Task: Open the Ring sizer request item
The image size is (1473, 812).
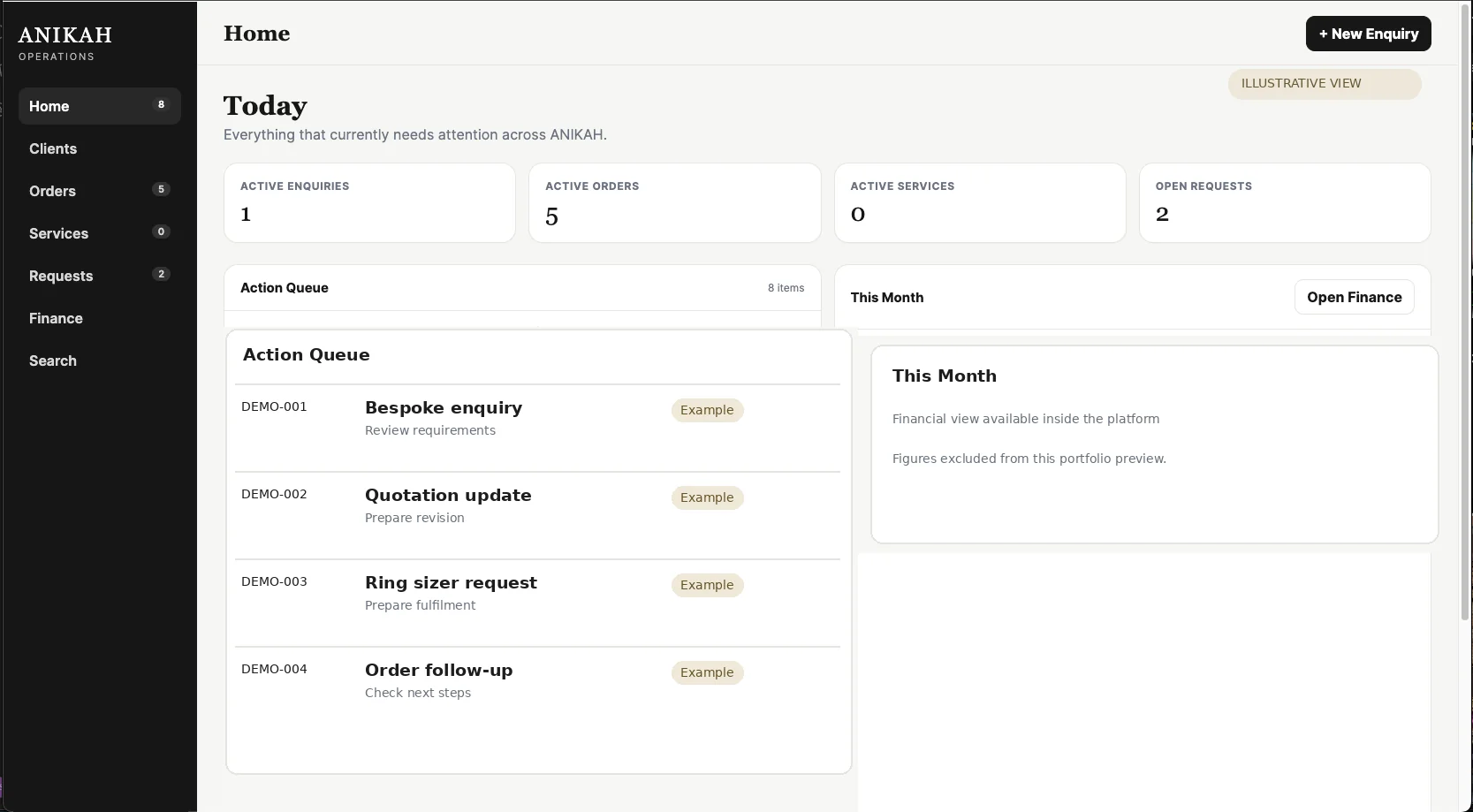Action: (537, 603)
